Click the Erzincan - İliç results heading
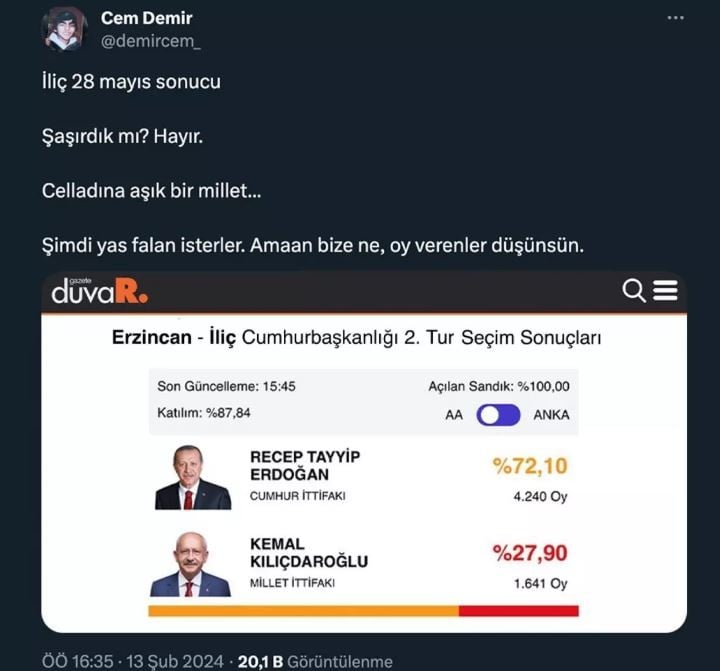This screenshot has width=720, height=671. pos(356,338)
